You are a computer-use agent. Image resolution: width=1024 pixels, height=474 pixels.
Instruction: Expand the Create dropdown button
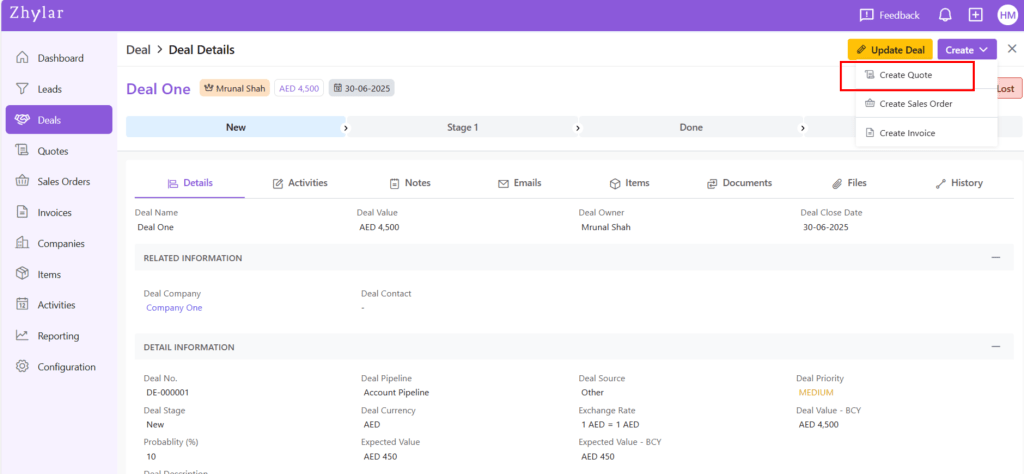[966, 50]
